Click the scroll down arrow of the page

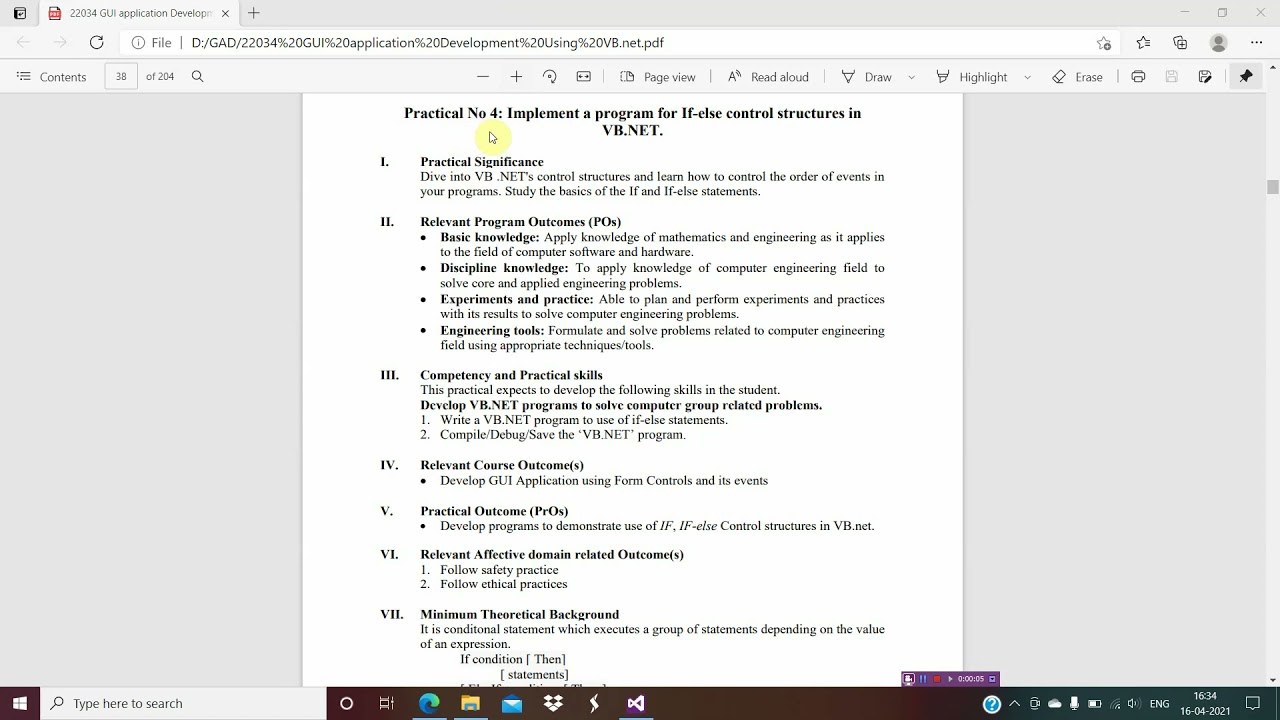tap(1272, 680)
